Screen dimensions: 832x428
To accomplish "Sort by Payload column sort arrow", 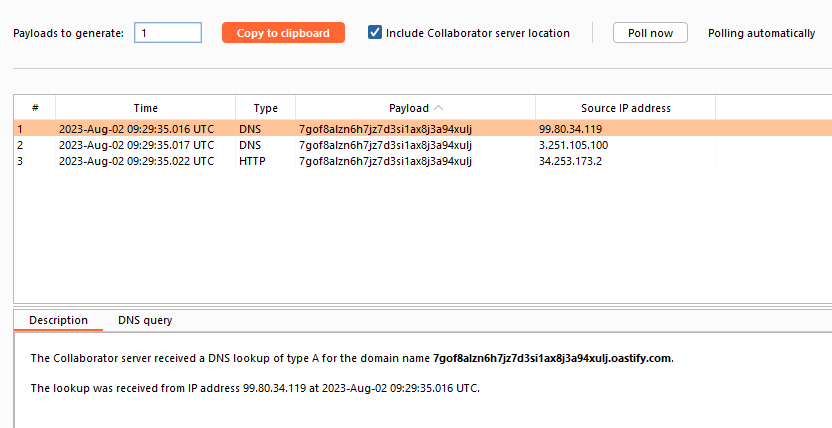I will (440, 108).
